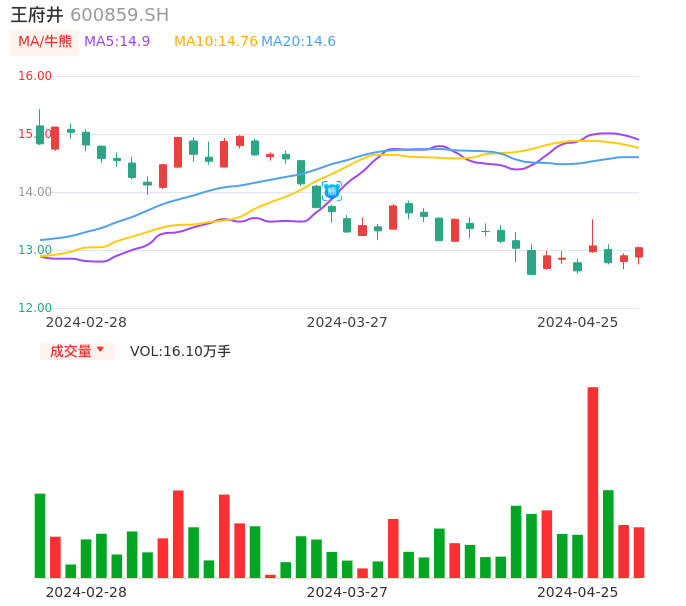Click the 2024-03-27 date label under candlesticks

[347, 322]
